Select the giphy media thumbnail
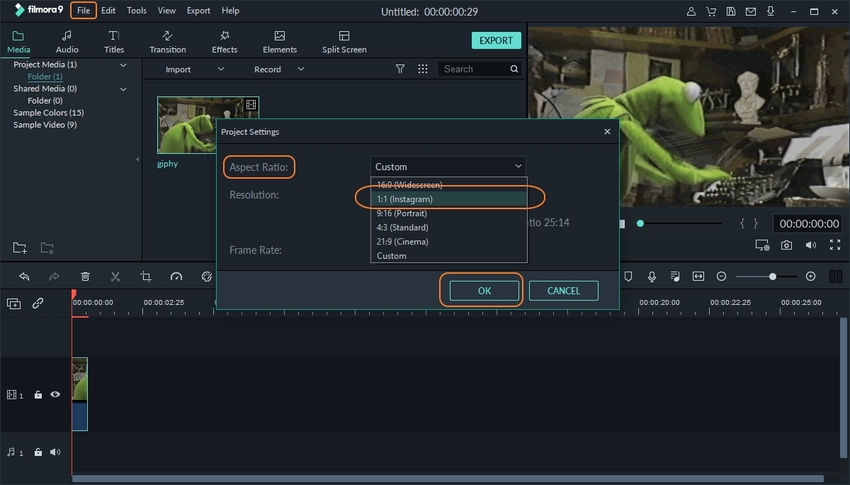This screenshot has width=850, height=485. 208,125
